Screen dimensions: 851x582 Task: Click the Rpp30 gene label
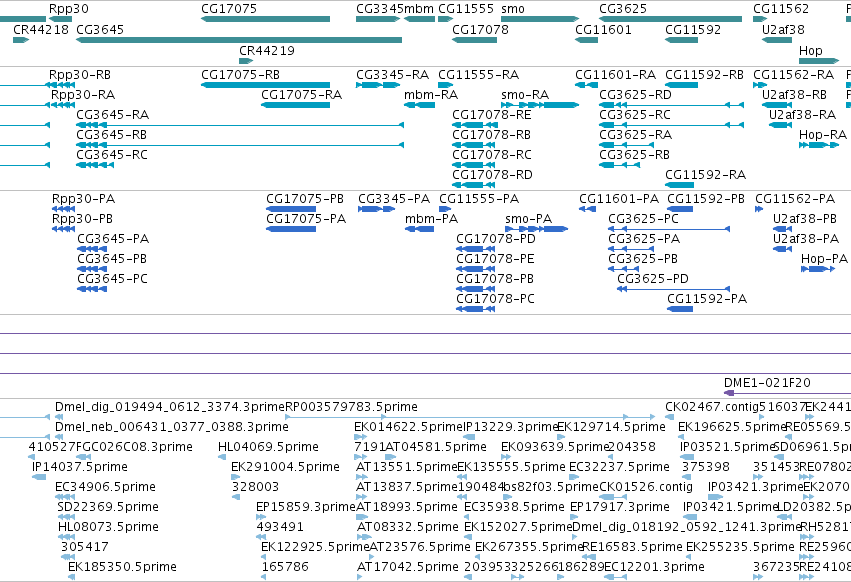click(68, 9)
